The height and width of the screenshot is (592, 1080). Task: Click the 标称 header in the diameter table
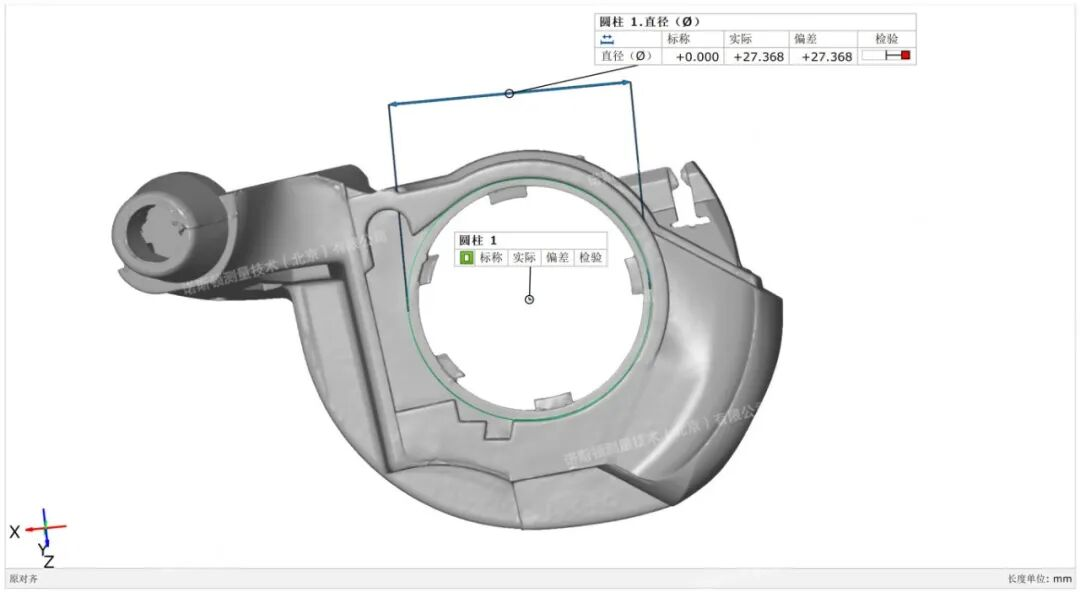click(x=678, y=39)
